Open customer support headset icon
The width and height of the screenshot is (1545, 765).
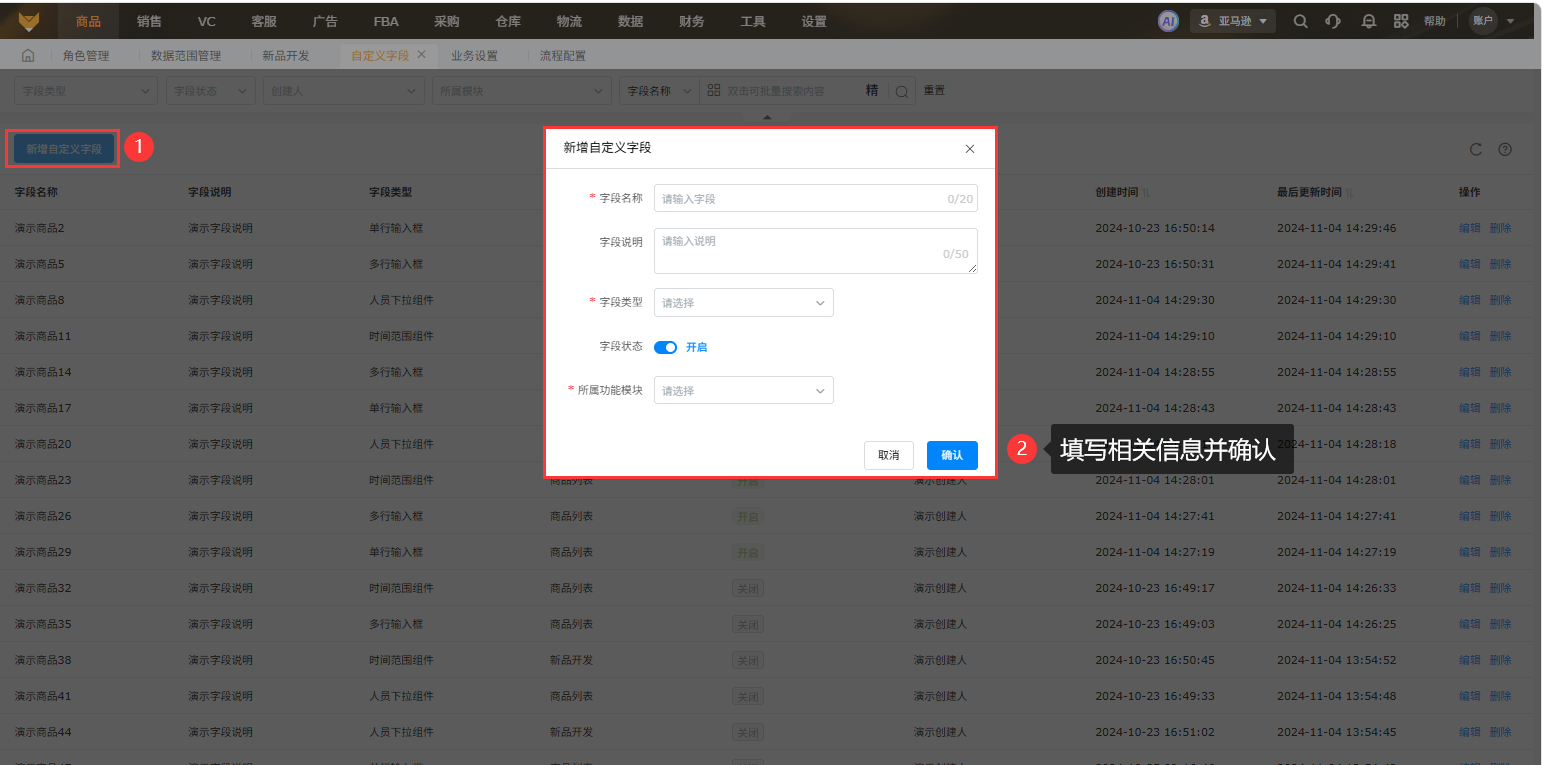[1332, 21]
